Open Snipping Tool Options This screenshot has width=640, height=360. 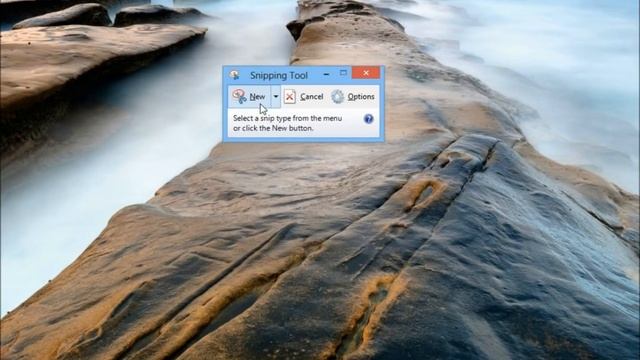point(353,97)
